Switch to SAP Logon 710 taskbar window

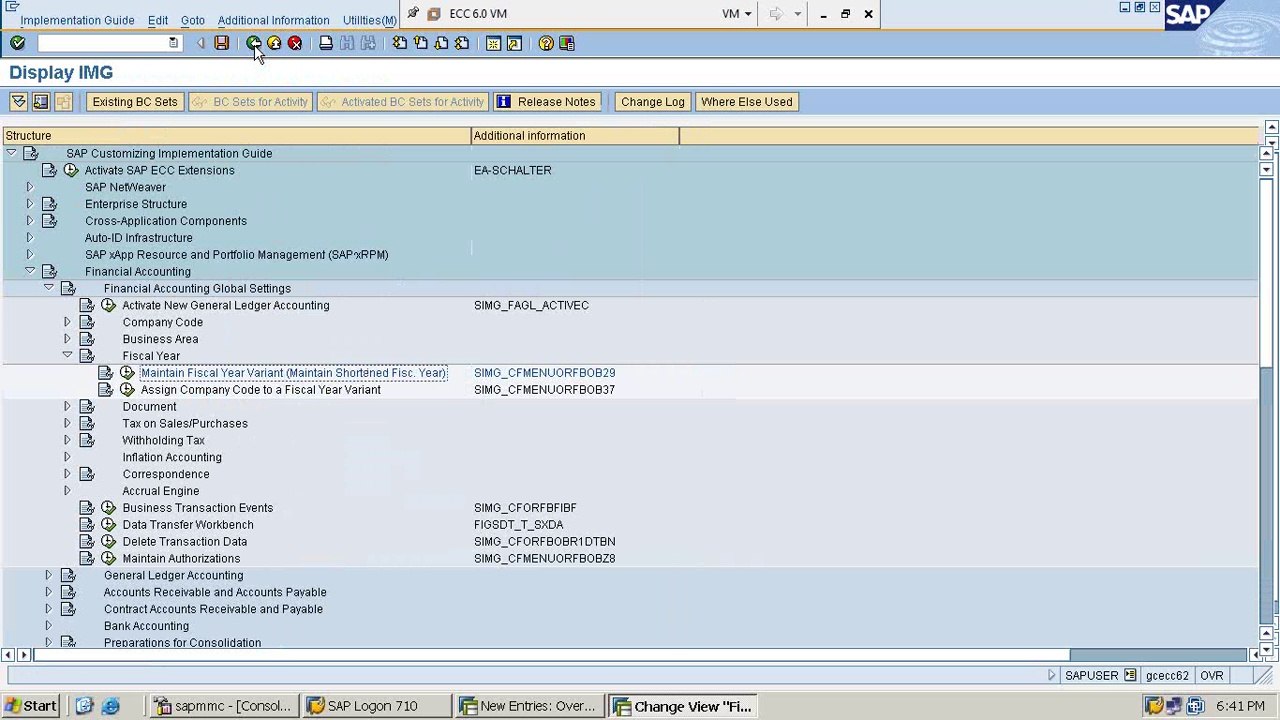[376, 706]
